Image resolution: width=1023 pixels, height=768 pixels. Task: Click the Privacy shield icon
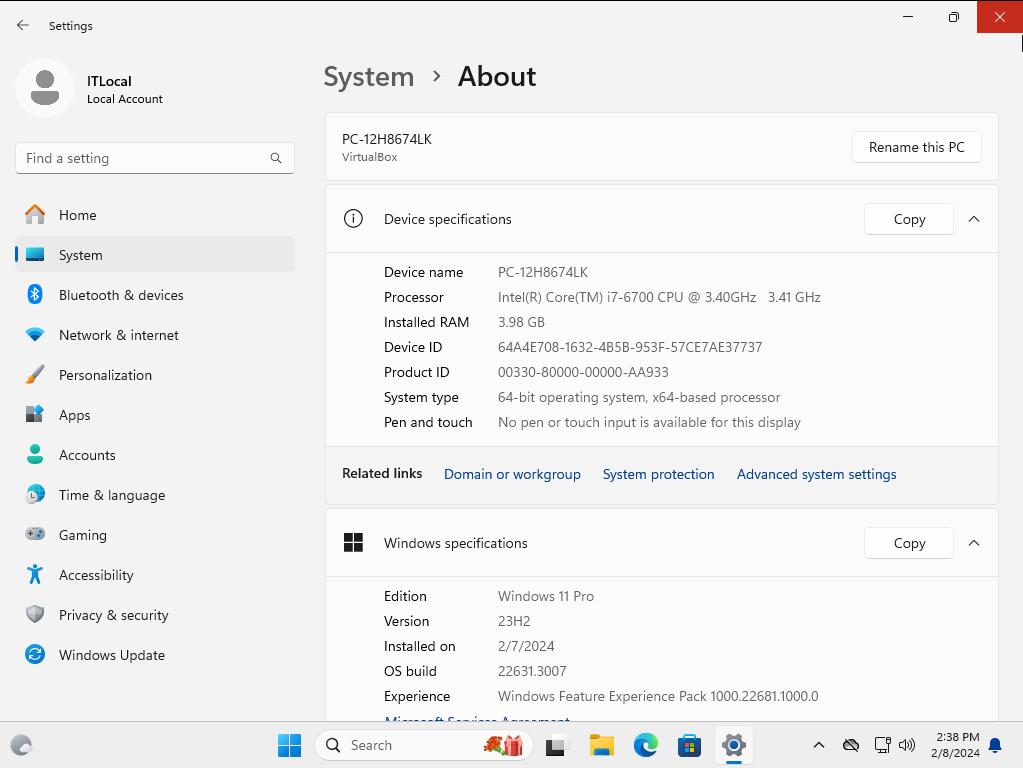pyautogui.click(x=35, y=615)
